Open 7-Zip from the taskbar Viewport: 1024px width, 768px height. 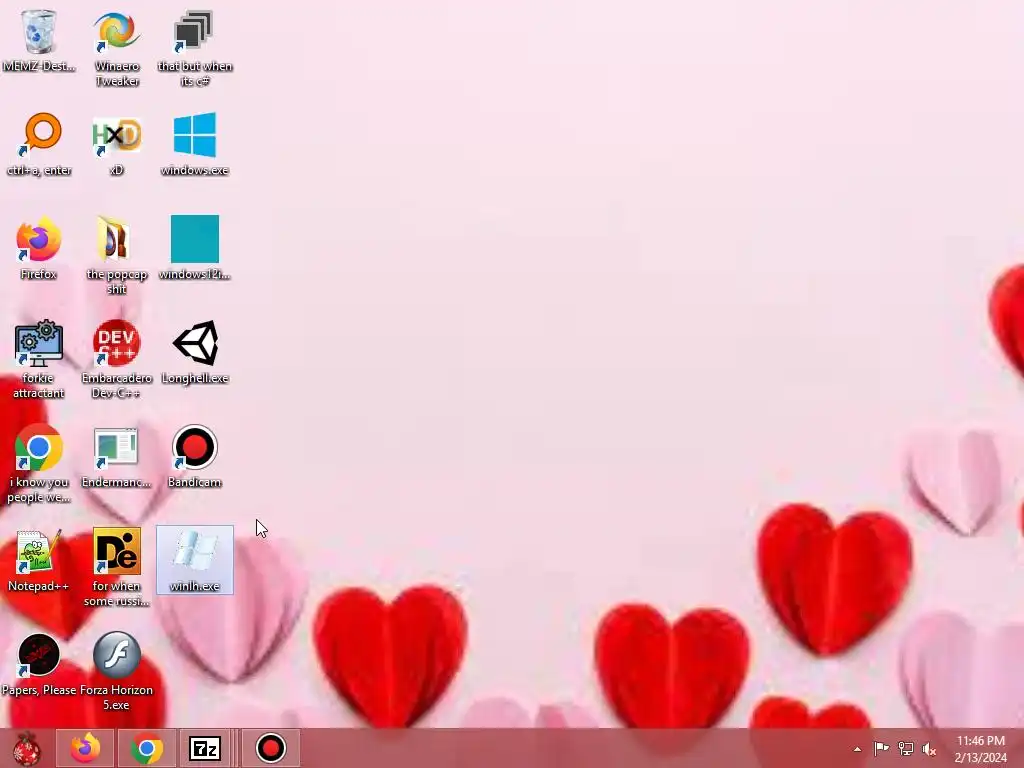(x=205, y=748)
